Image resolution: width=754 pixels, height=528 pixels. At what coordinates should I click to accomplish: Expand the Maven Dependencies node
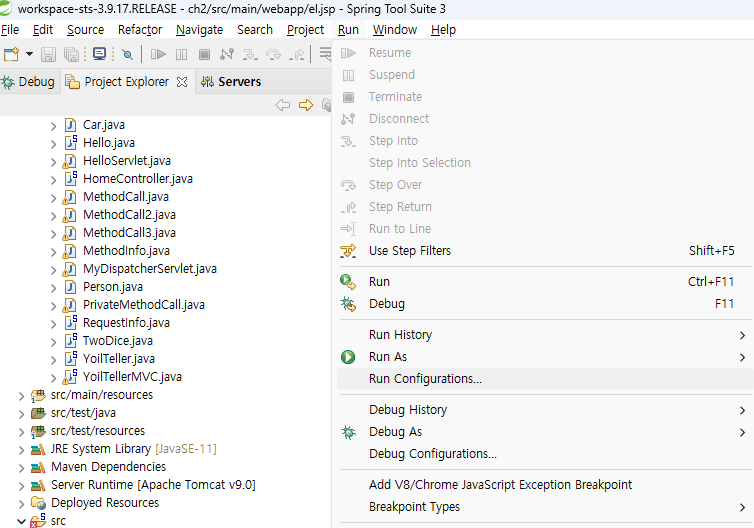tap(21, 468)
